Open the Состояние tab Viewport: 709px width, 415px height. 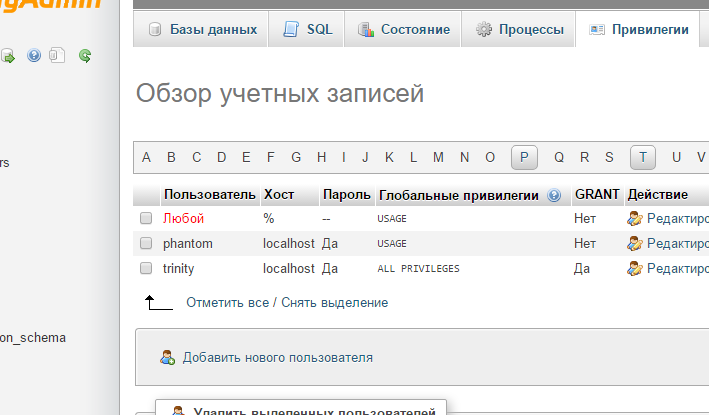click(402, 29)
